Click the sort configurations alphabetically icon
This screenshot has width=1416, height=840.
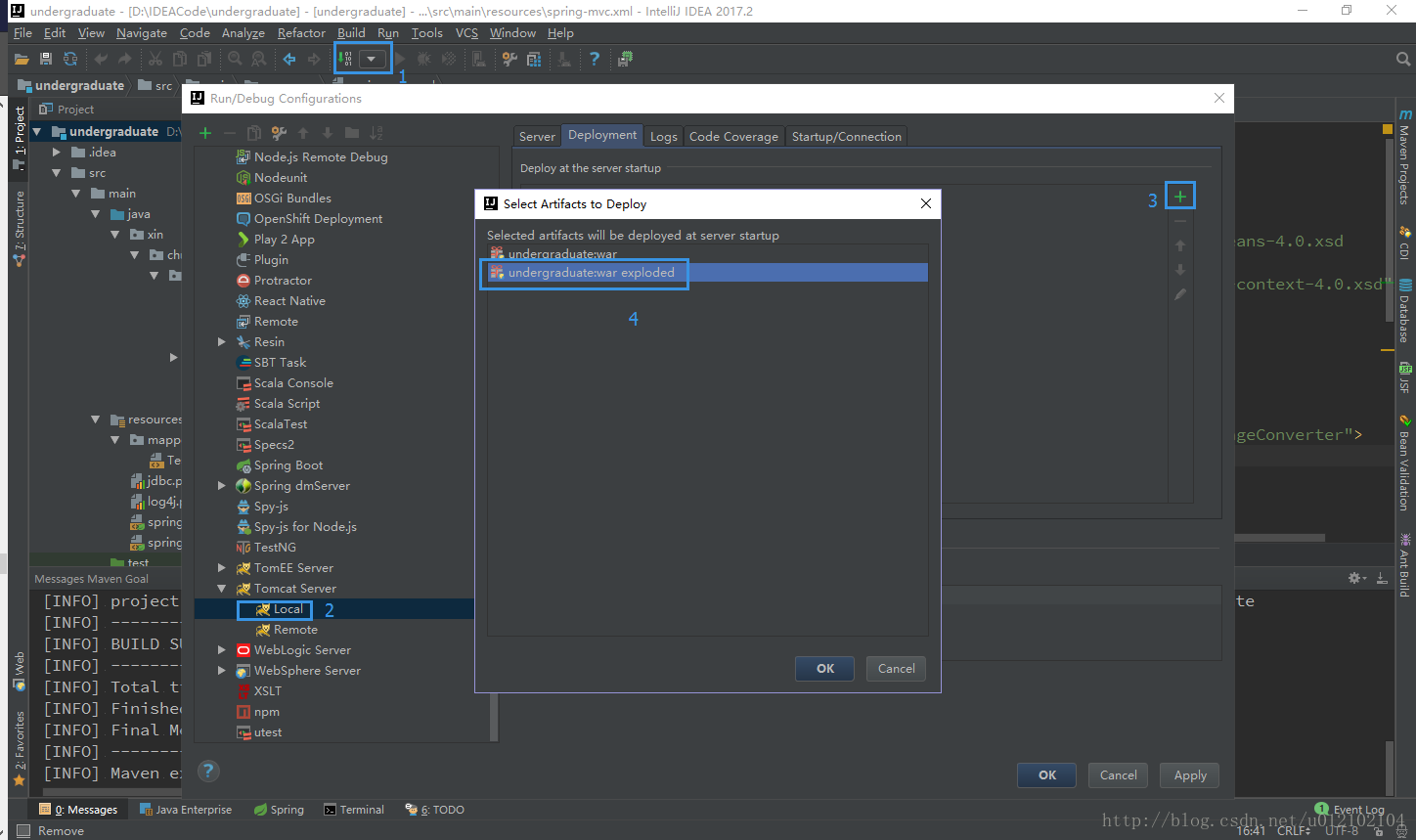(x=376, y=133)
